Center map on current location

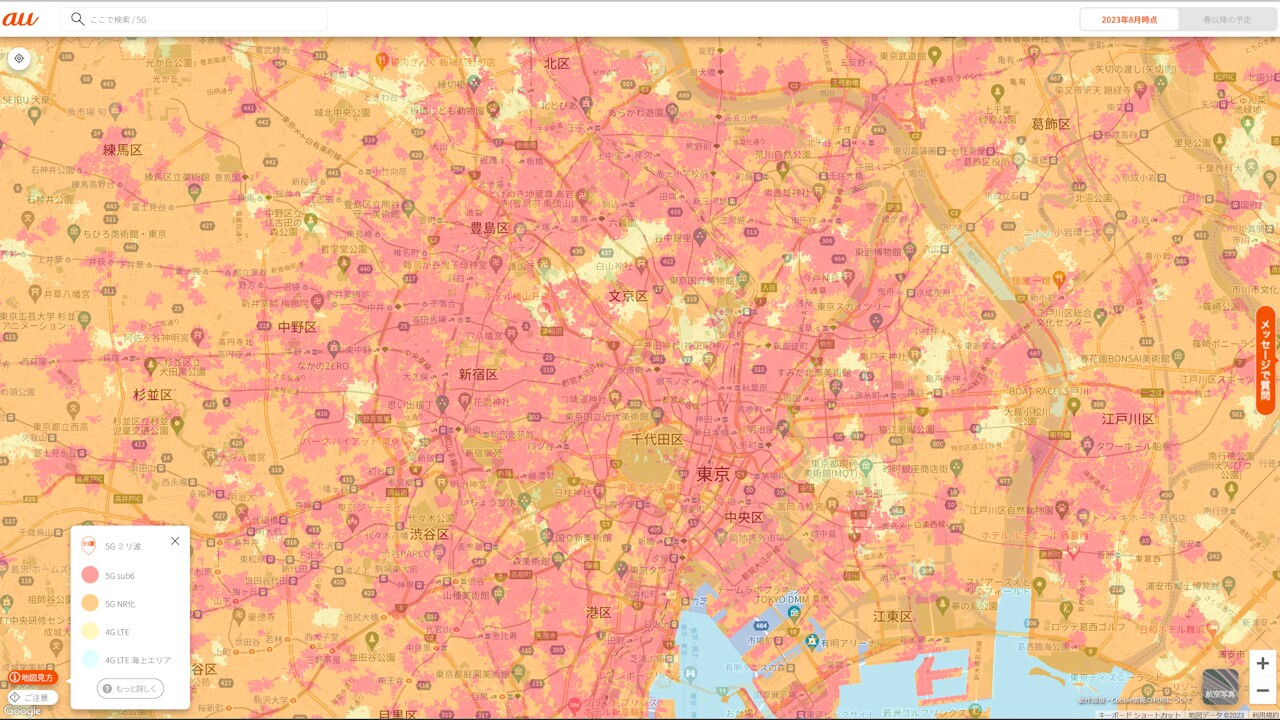[x=19, y=59]
